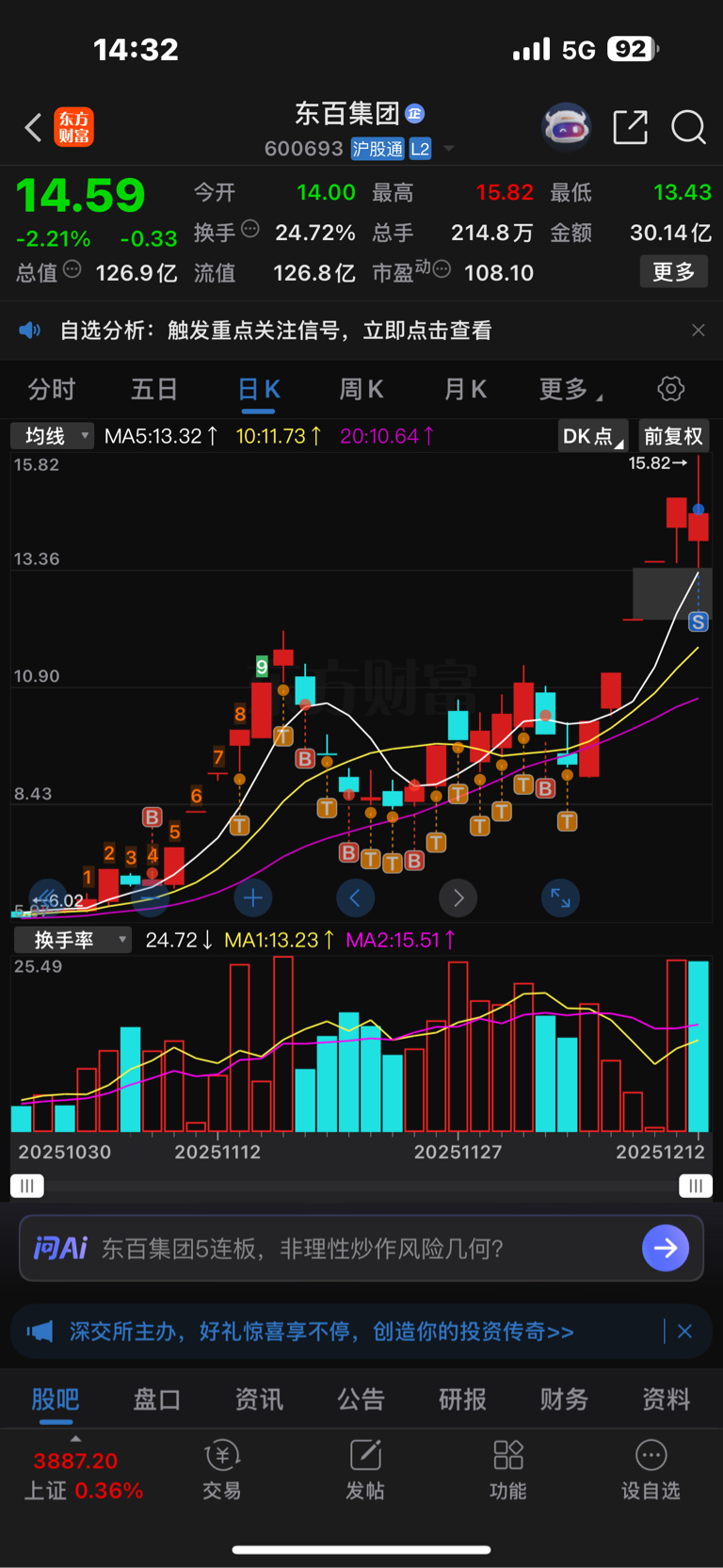Switch to 资料 tab
723x1568 pixels.
(666, 1399)
